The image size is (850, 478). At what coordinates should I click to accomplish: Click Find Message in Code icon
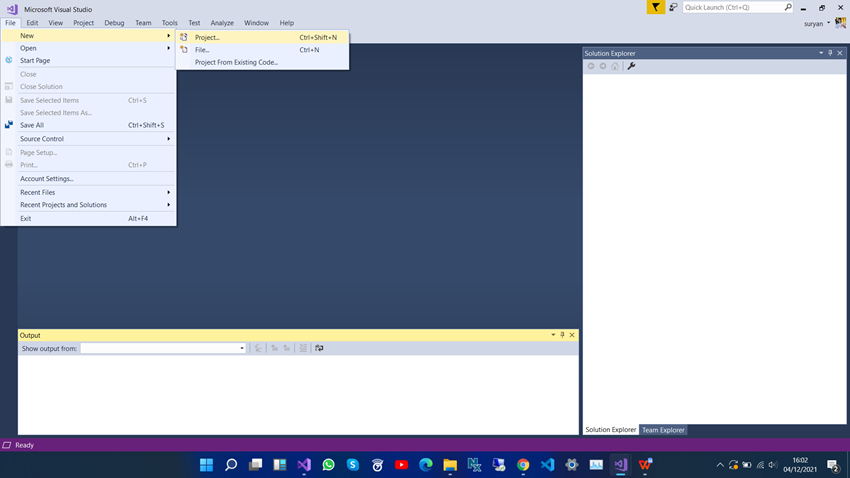coord(258,348)
